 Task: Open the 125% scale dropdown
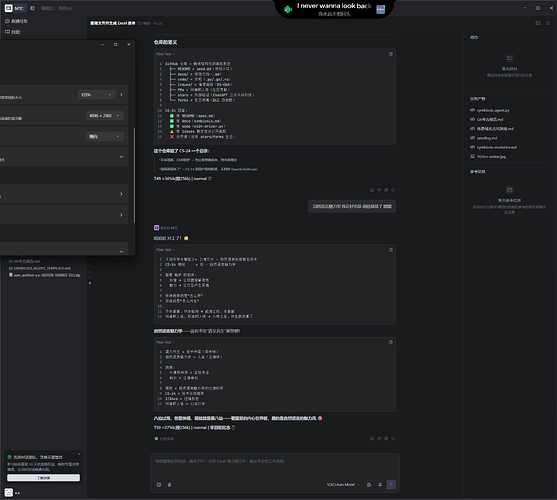pyautogui.click(x=96, y=95)
